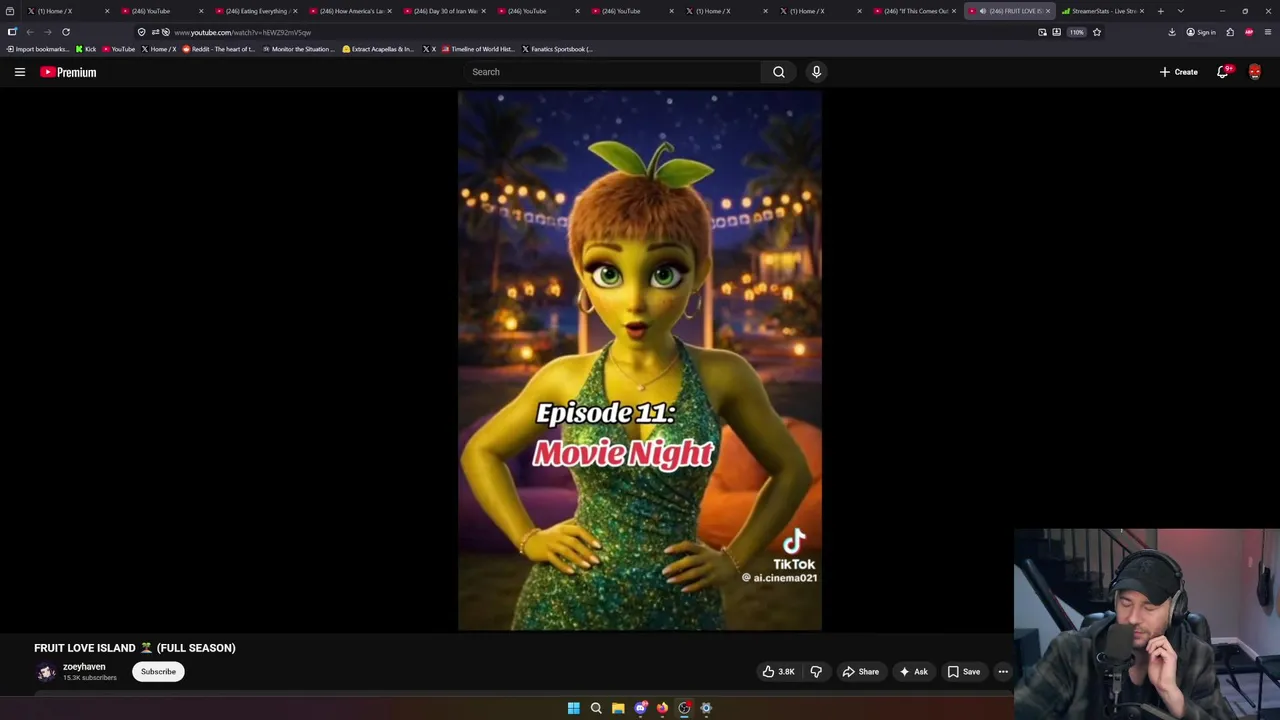
Task: Open the YouTube guide hamburger menu
Action: click(19, 72)
